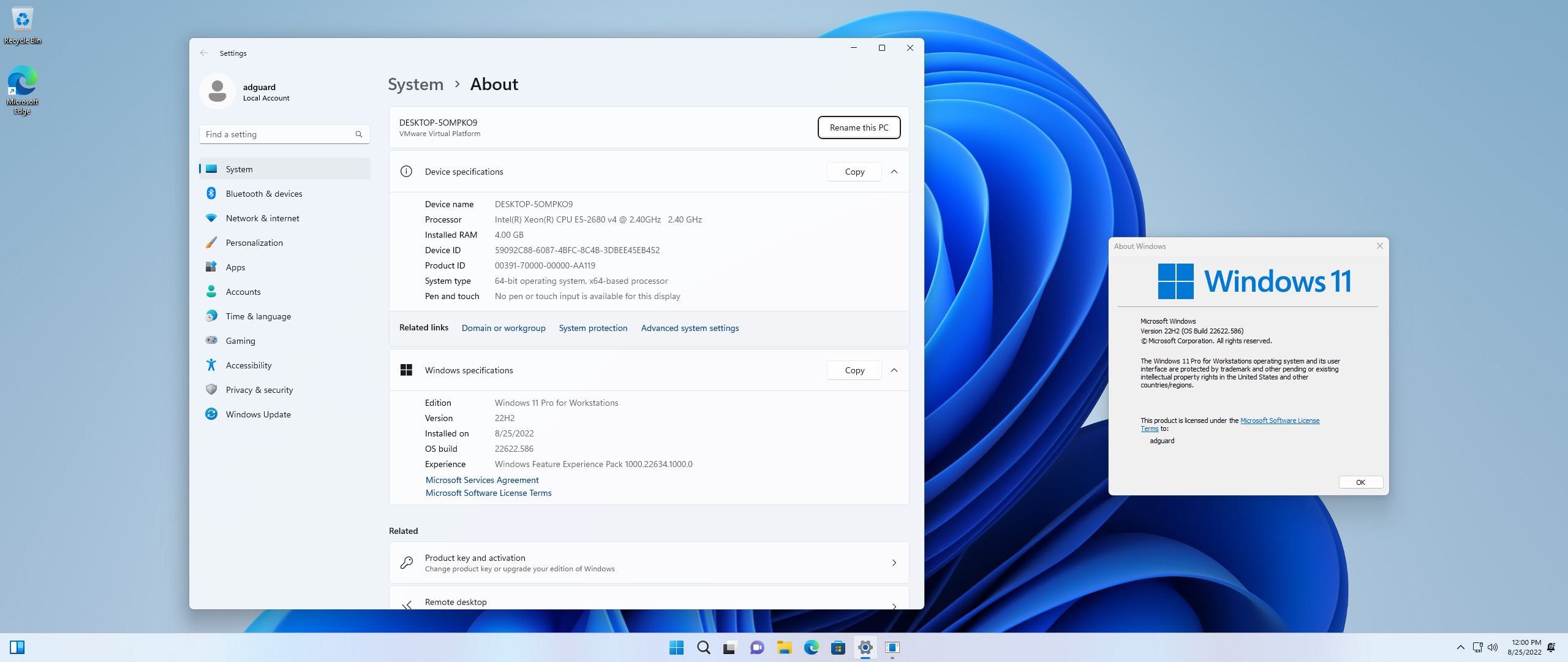This screenshot has height=662, width=1568.
Task: Show hidden system tray icons
Action: pos(1461,647)
